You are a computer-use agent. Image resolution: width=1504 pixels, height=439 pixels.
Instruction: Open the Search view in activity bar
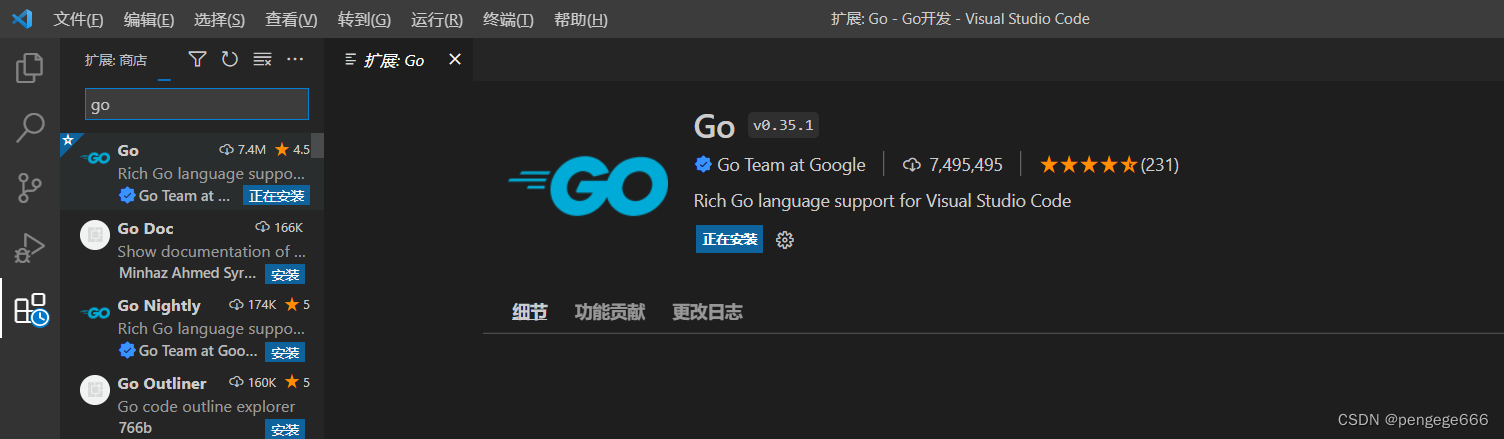coord(30,128)
